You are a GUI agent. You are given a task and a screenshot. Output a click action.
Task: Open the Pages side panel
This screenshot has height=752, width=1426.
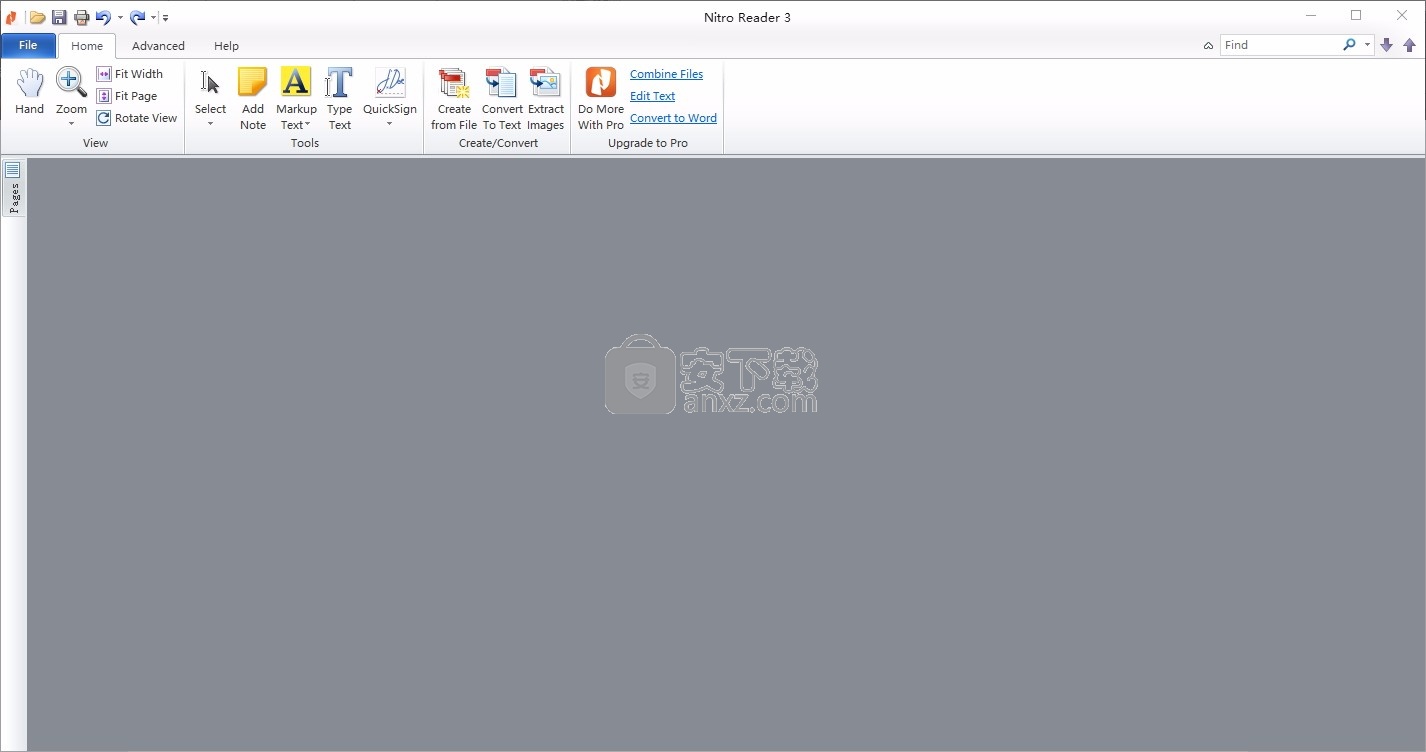click(13, 188)
